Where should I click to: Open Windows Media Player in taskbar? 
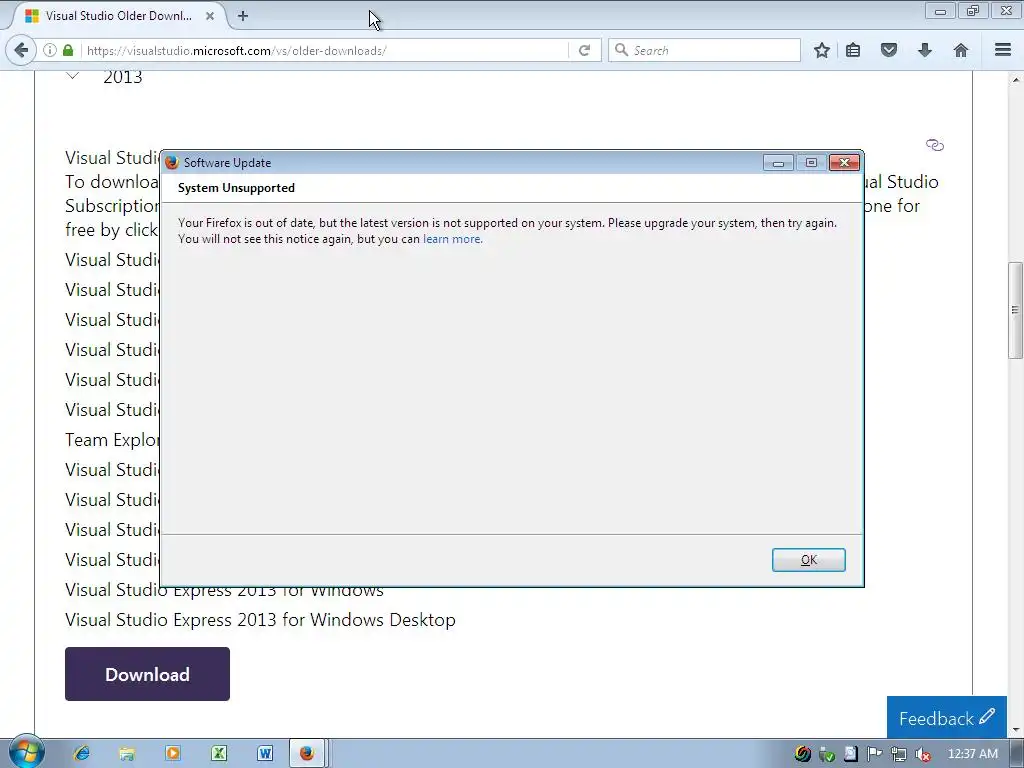[x=173, y=753]
